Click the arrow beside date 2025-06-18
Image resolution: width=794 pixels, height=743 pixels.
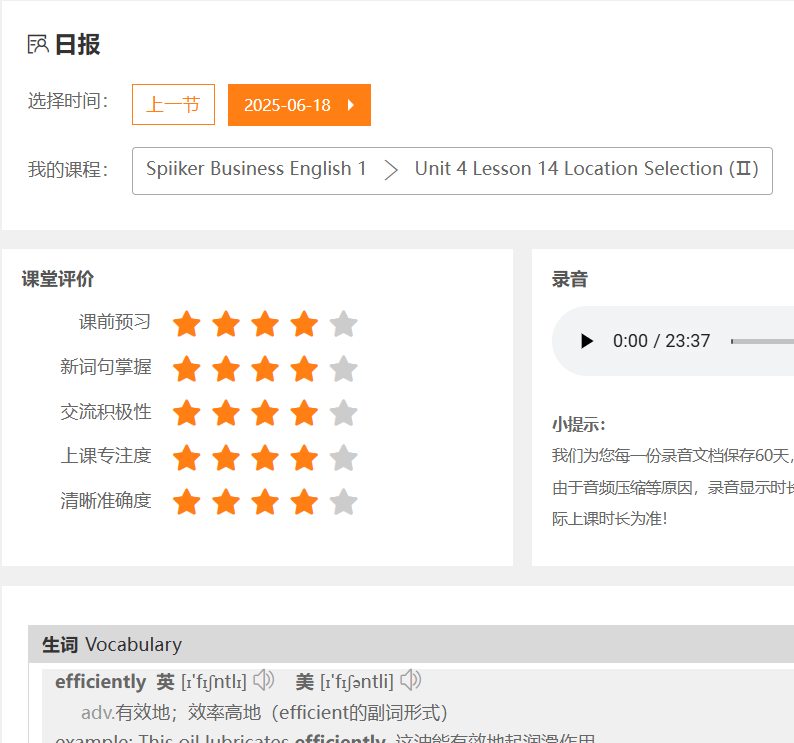(x=351, y=105)
